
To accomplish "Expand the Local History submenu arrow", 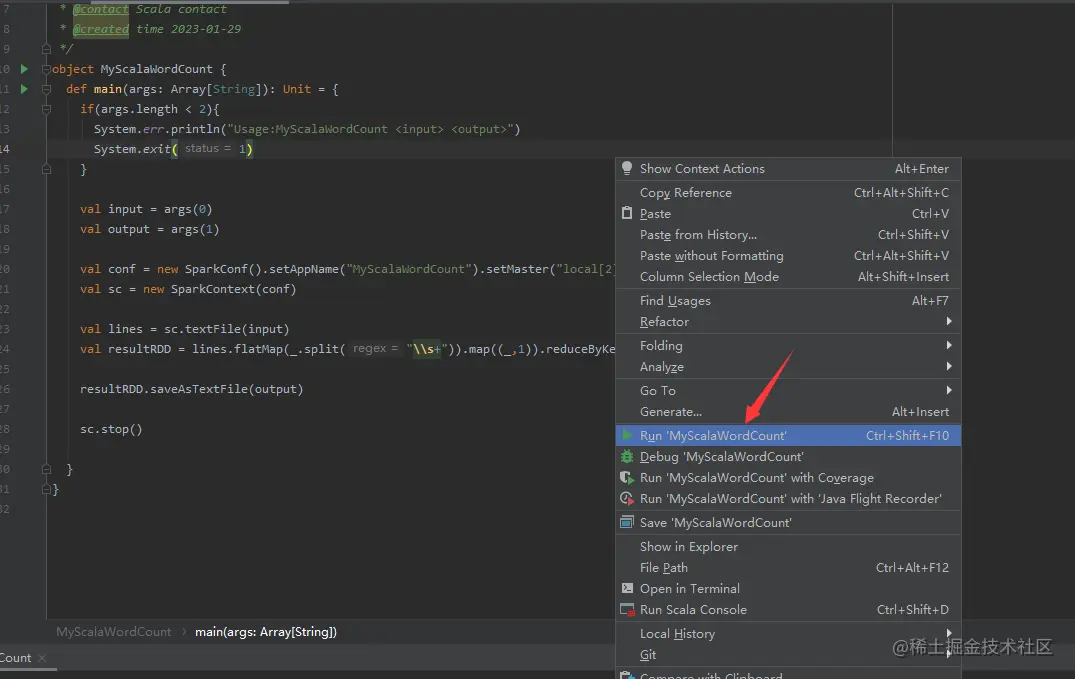I will pyautogui.click(x=949, y=634).
